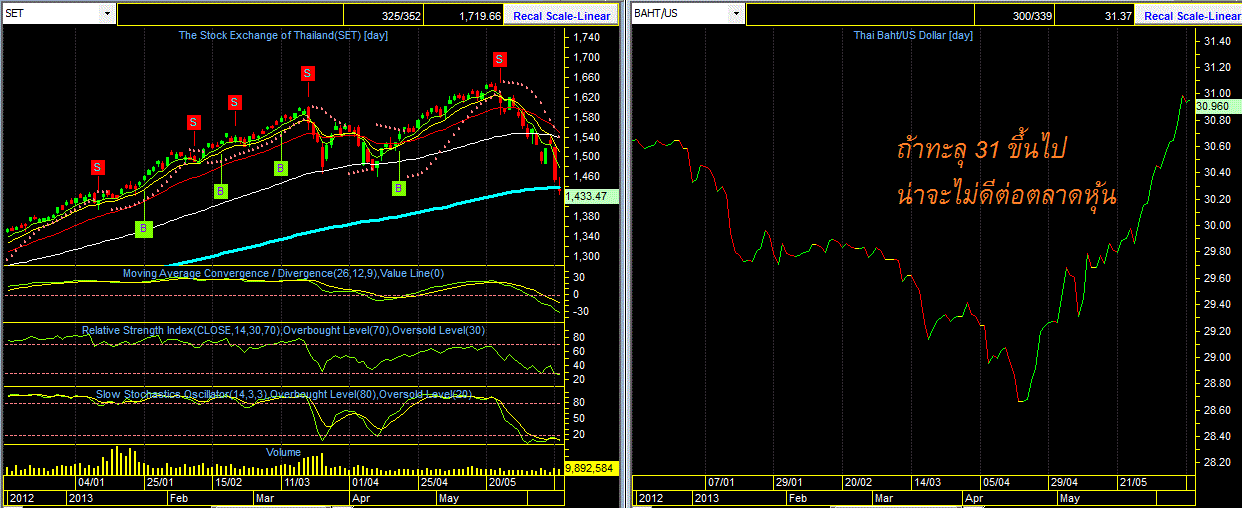
Task: Click the last B buy marker in April
Action: [x=398, y=188]
